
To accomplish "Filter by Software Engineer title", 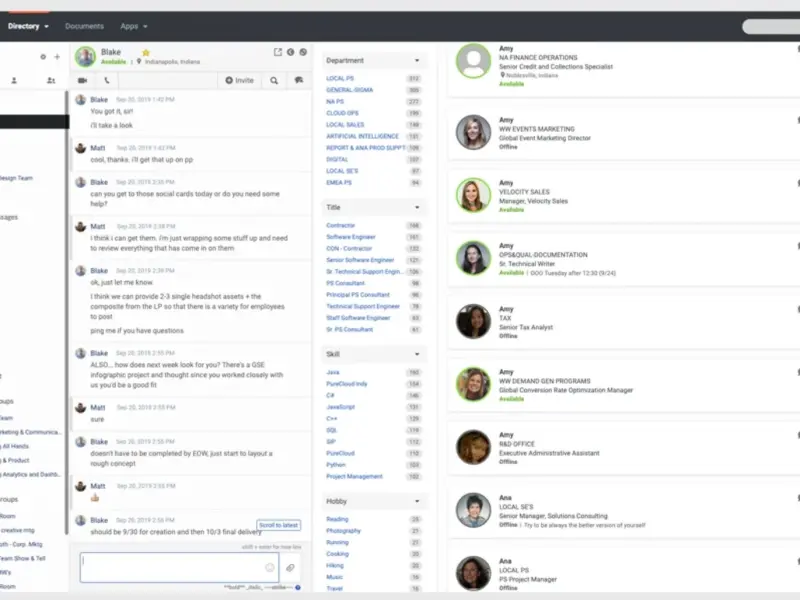I will point(351,237).
